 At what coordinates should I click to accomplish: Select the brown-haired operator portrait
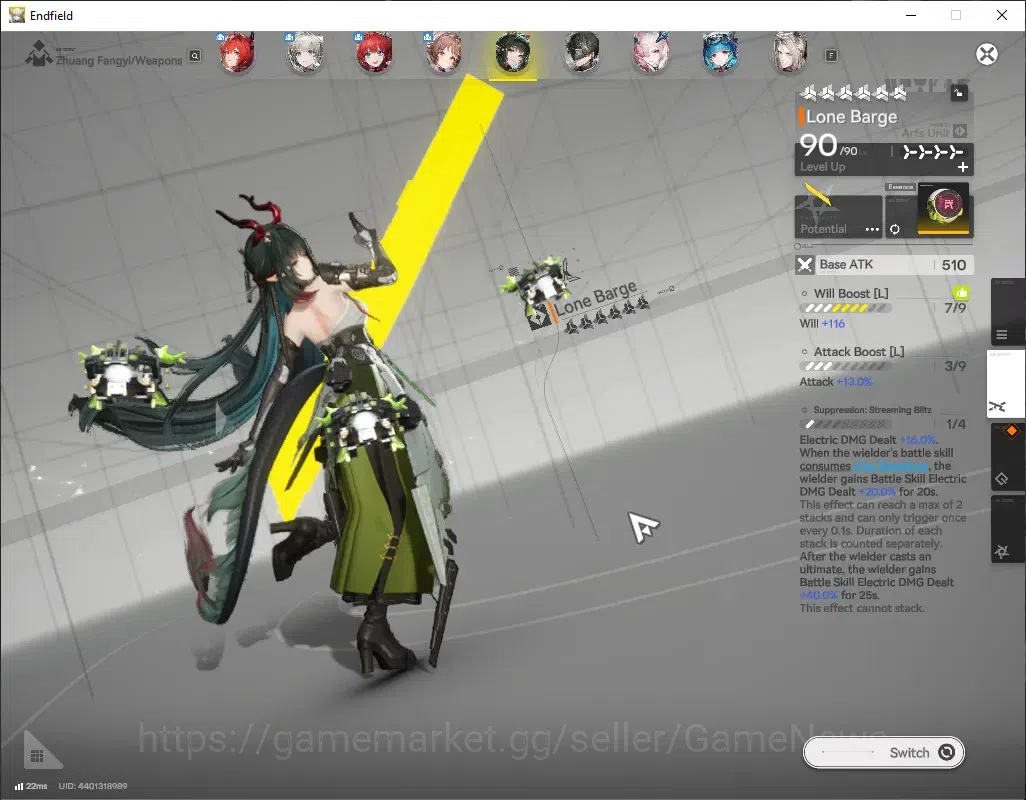(x=444, y=52)
